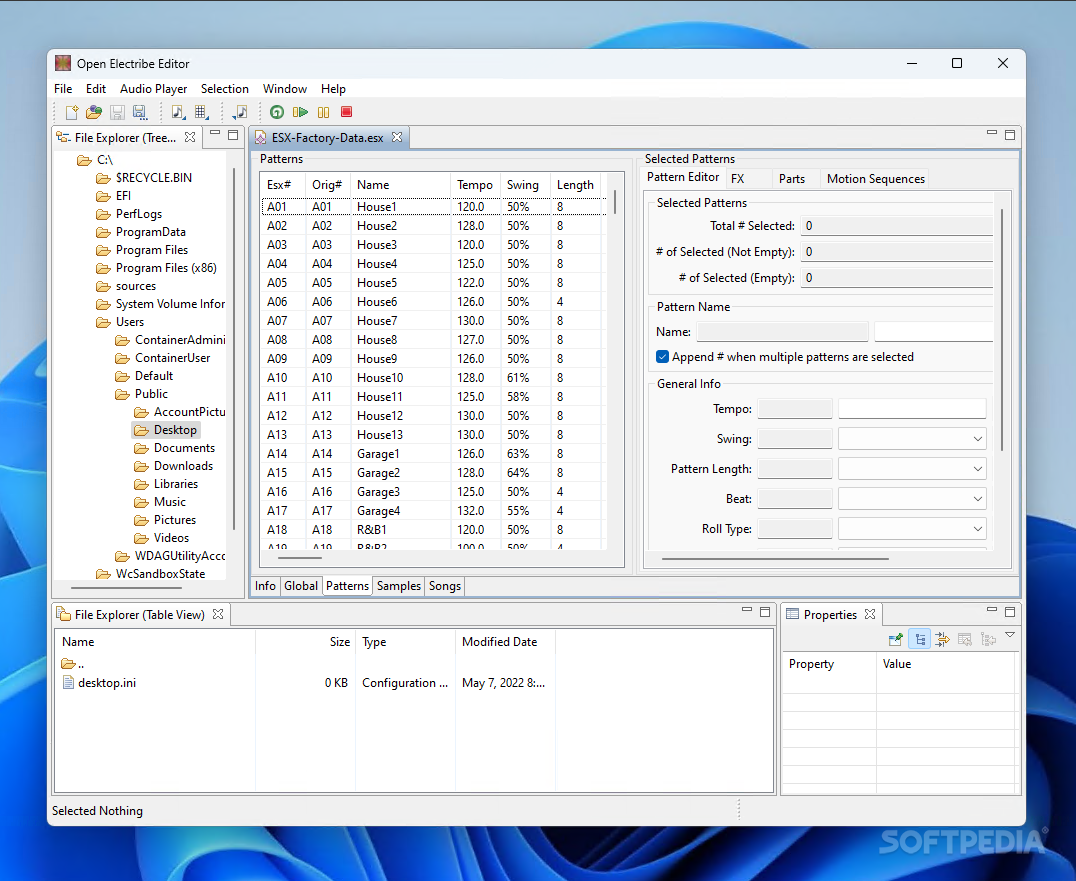Switch to the Songs bottom tab
The image size is (1076, 881).
(x=445, y=586)
